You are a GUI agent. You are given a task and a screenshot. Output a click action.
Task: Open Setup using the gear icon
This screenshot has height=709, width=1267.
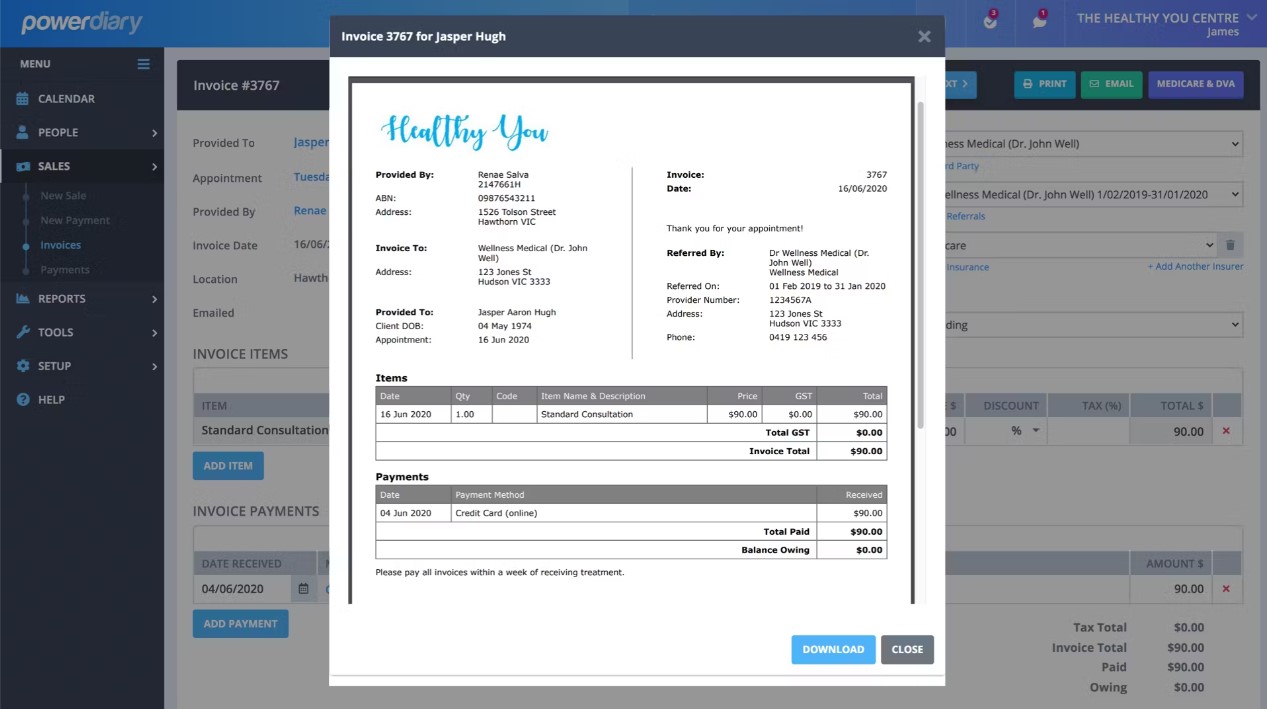(22, 366)
